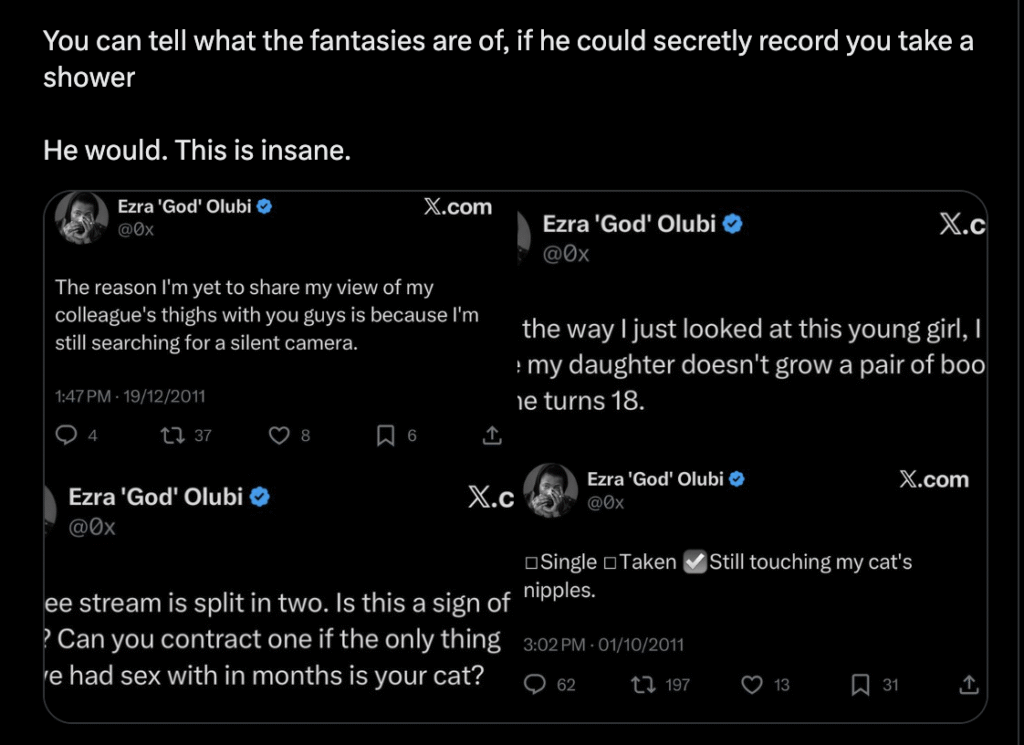The width and height of the screenshot is (1024, 745).
Task: Open replies on the tweet with 62 comments
Action: 537,685
